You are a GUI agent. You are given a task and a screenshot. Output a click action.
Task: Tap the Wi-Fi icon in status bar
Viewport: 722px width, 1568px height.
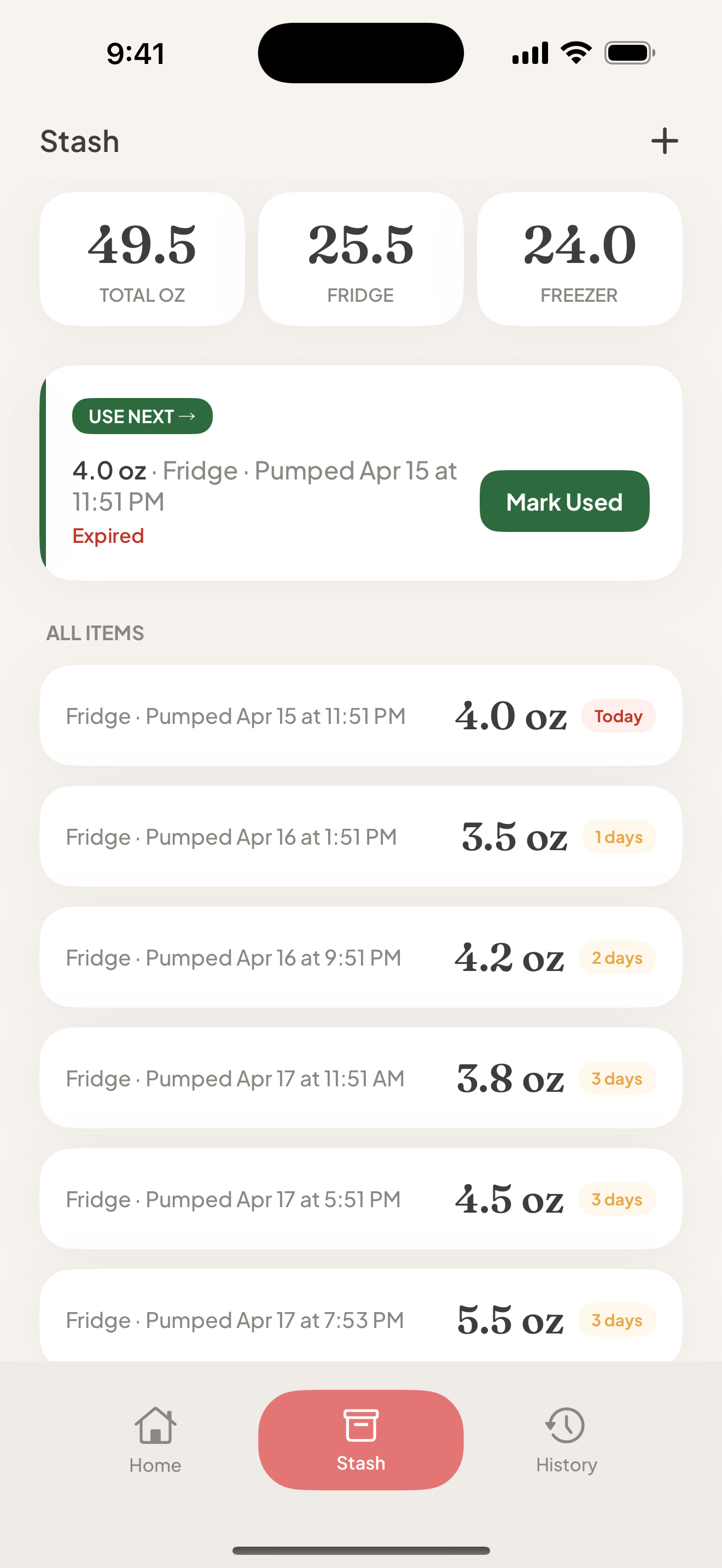(576, 53)
